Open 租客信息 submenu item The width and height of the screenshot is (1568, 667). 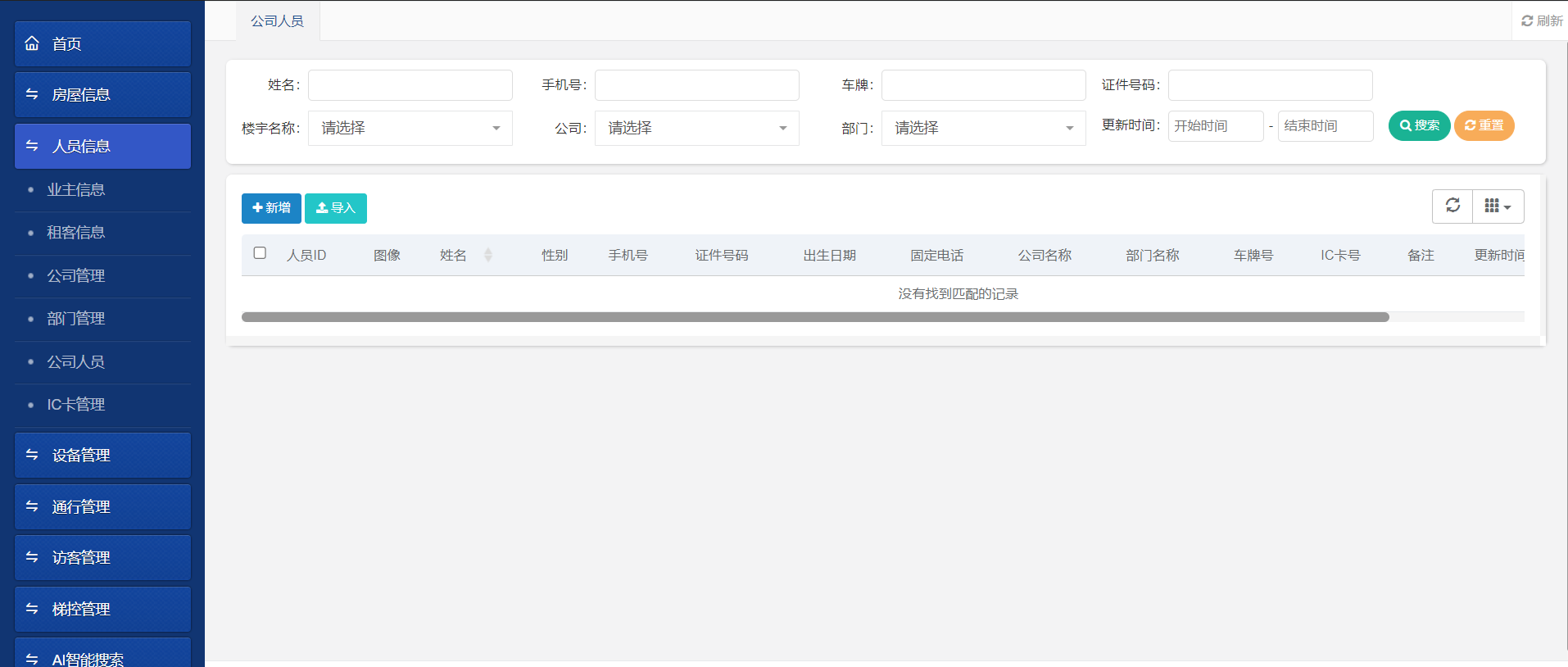click(x=102, y=233)
